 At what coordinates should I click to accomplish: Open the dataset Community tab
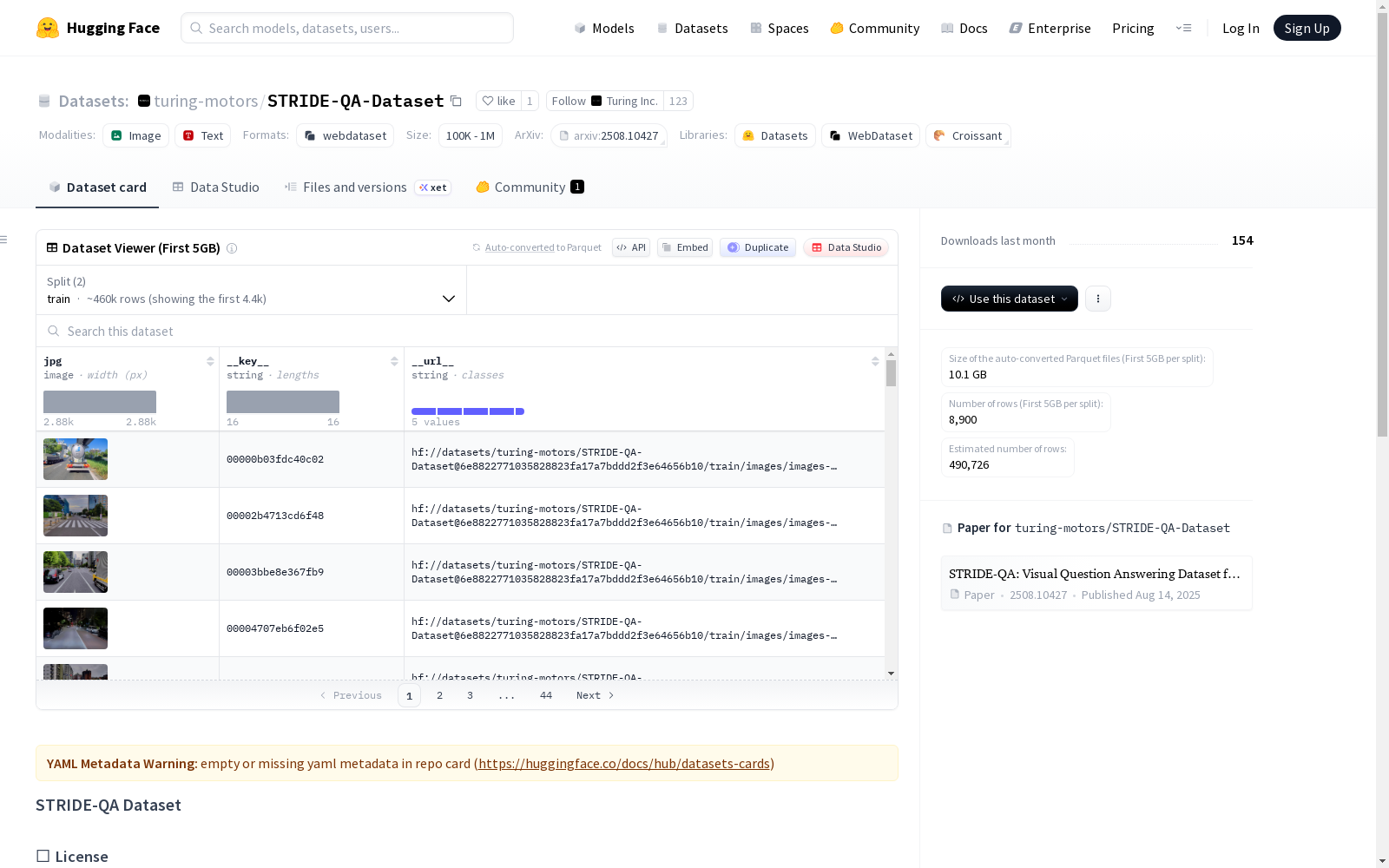click(530, 187)
